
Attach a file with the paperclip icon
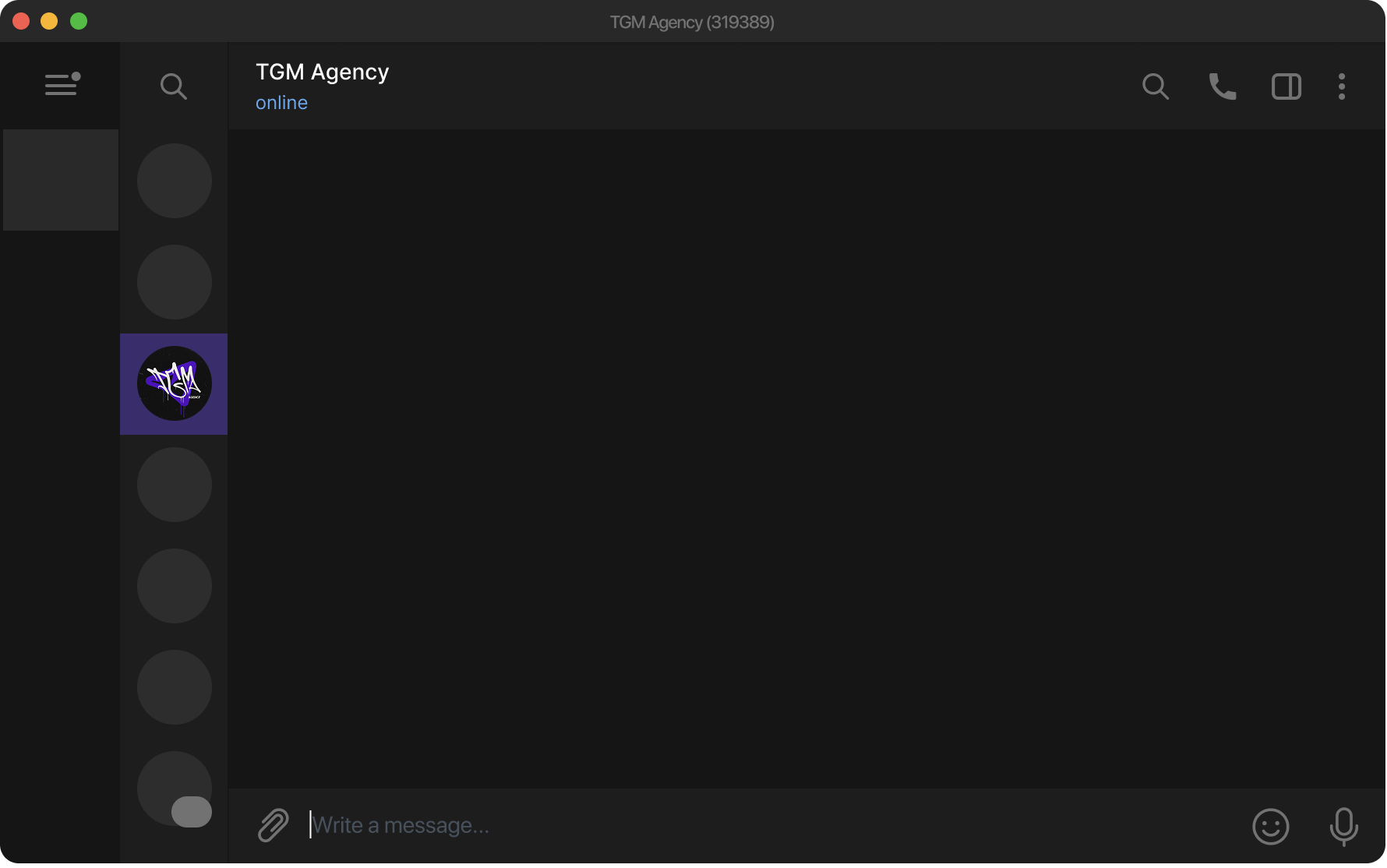pos(274,825)
